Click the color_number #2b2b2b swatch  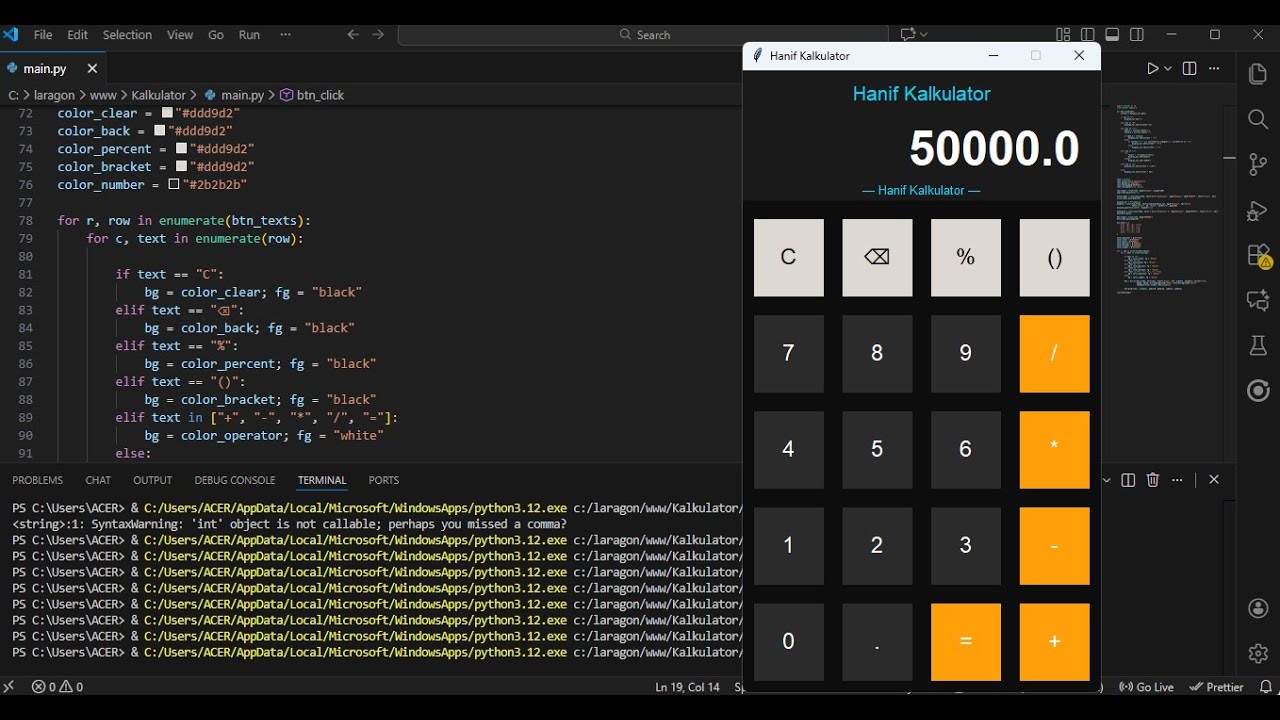click(x=174, y=185)
